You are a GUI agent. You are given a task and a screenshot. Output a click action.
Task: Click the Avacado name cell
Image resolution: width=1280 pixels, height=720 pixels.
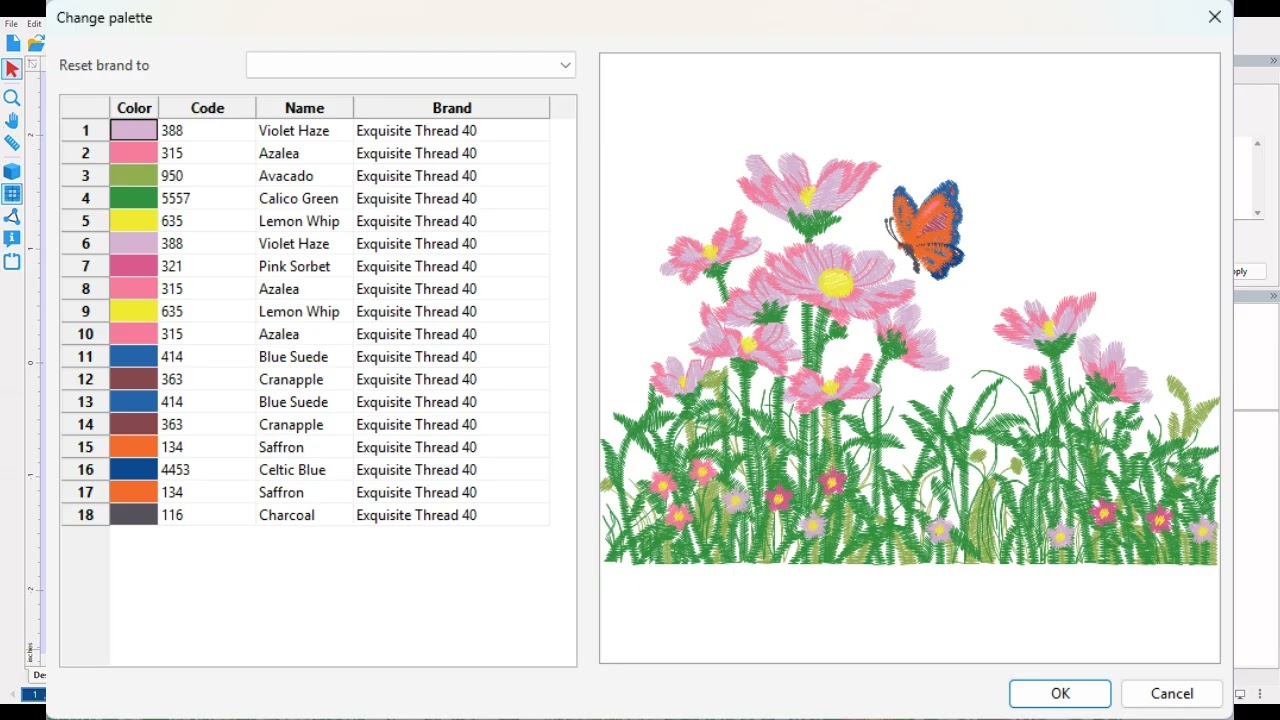[304, 176]
